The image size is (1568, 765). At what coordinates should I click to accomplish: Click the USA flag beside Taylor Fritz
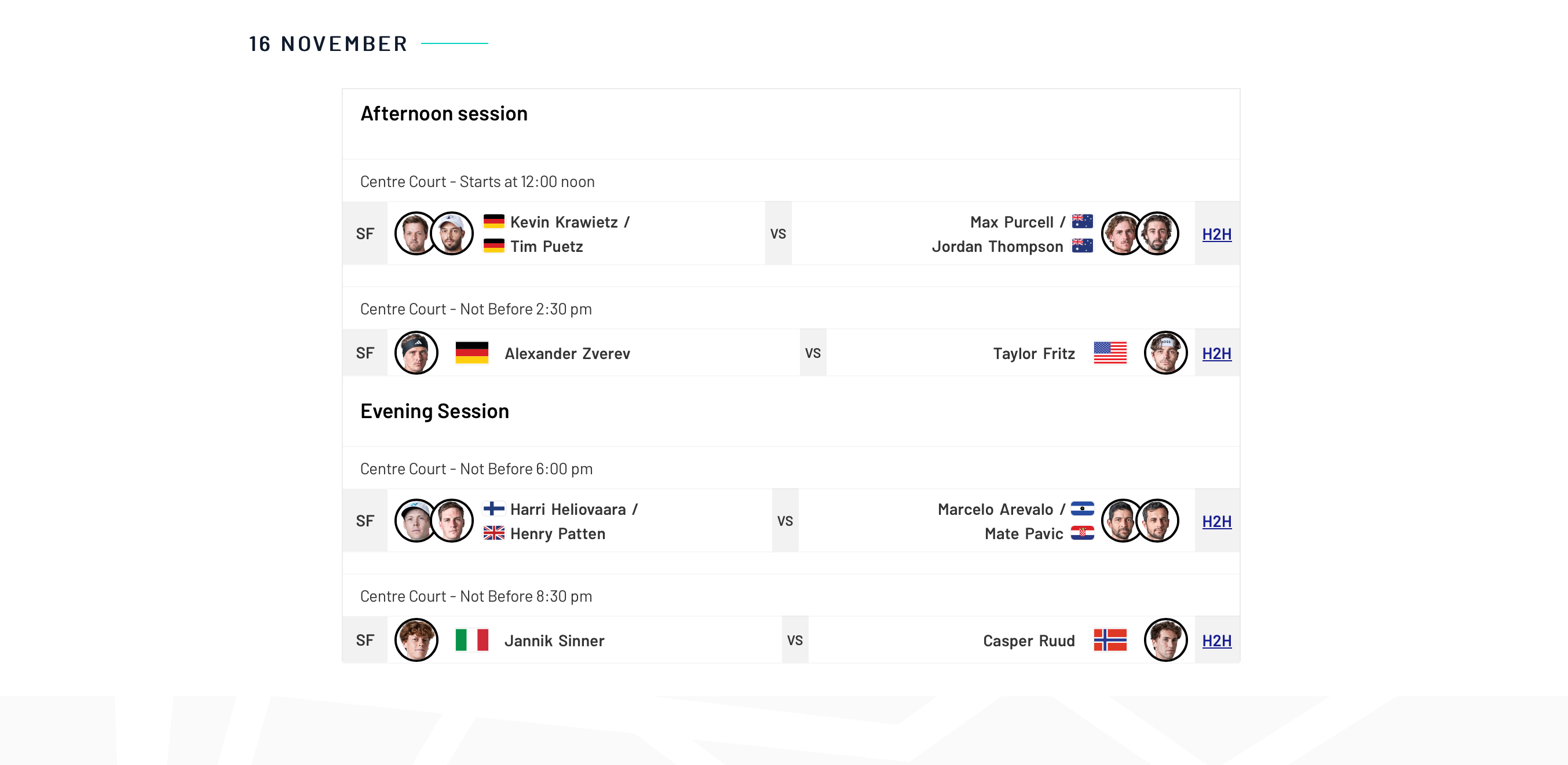point(1110,353)
